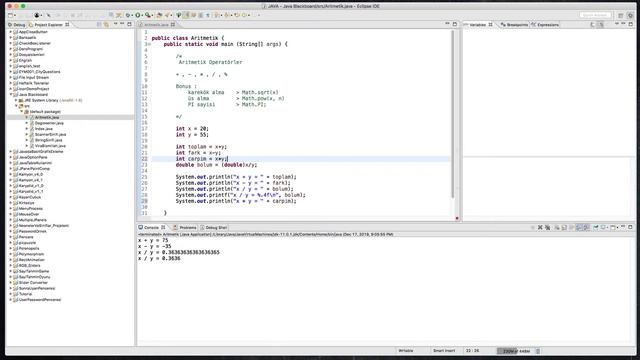Maximize the editor area

point(455,24)
